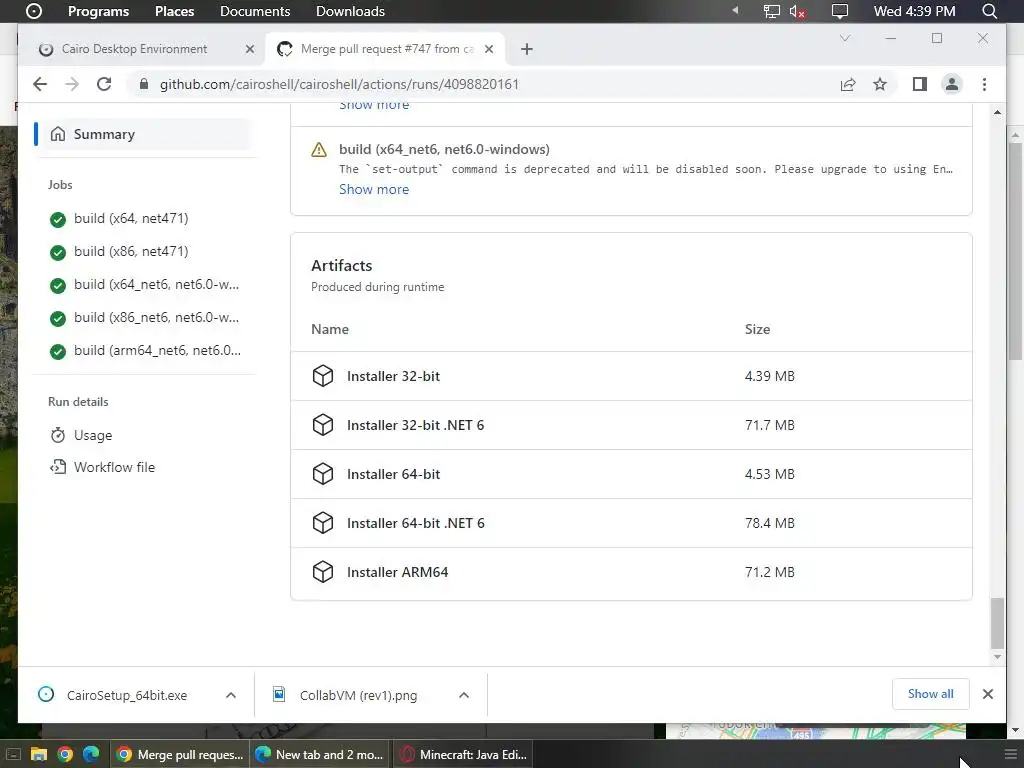
Task: Open File Explorer in taskbar
Action: coord(39,755)
